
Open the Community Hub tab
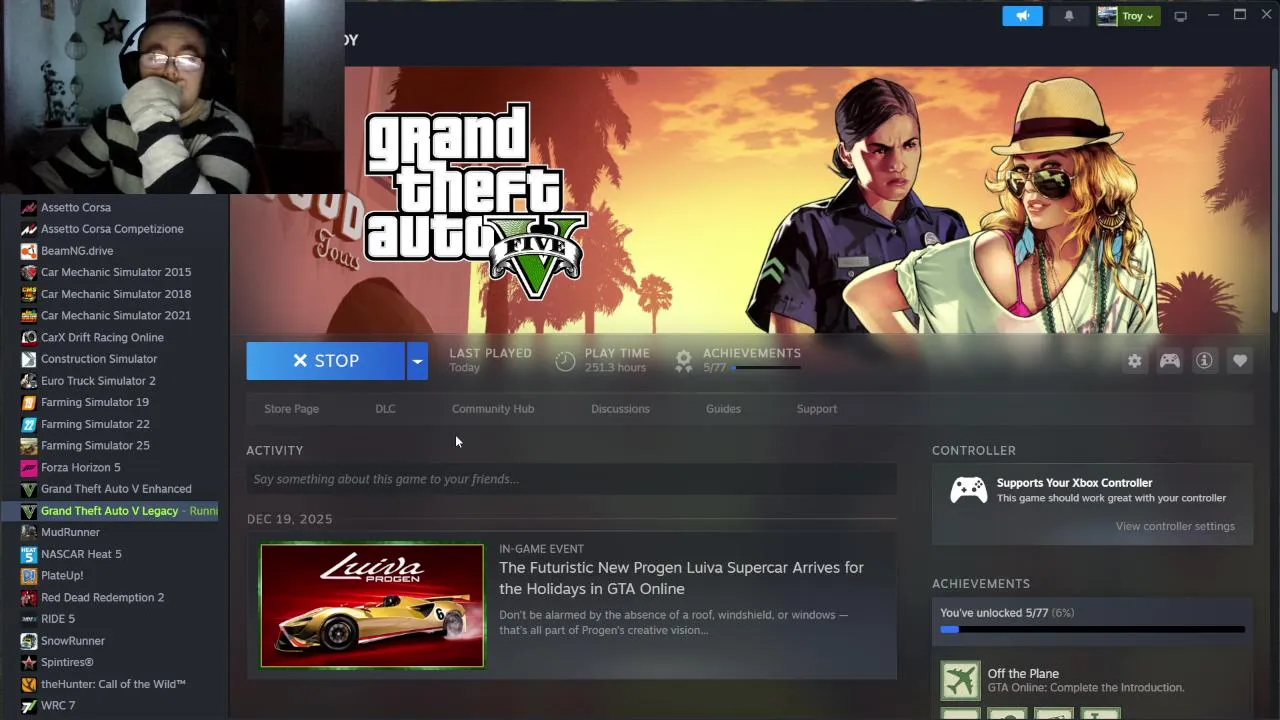coord(493,409)
